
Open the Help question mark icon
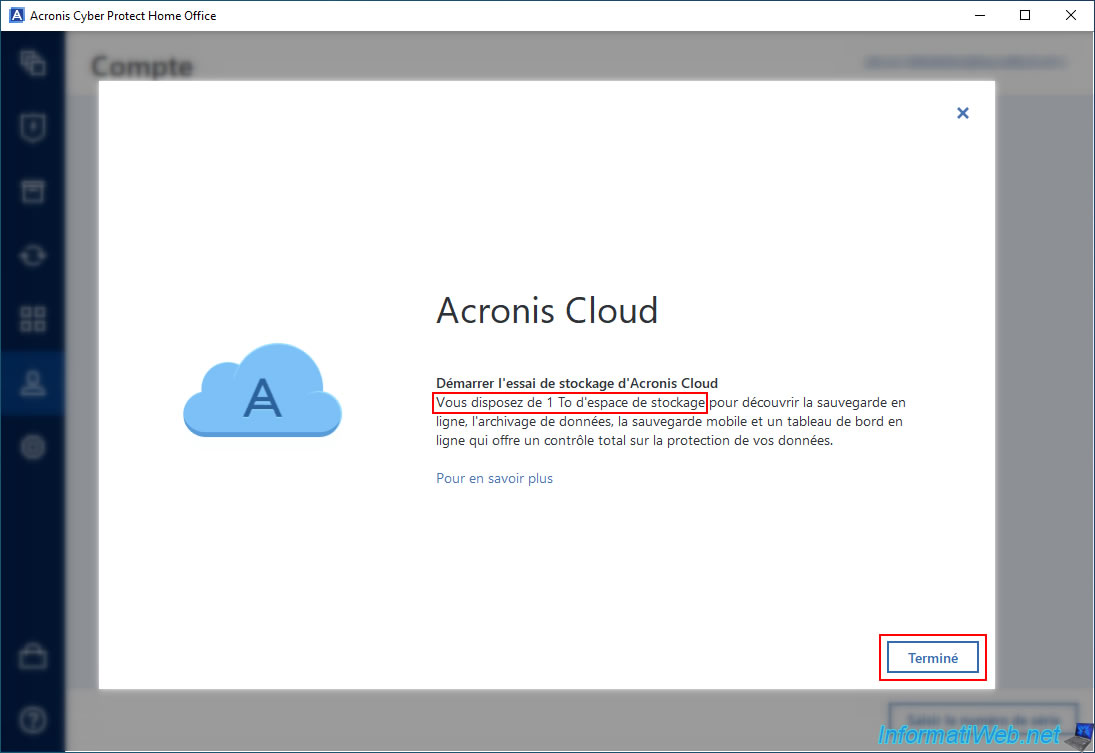[33, 719]
